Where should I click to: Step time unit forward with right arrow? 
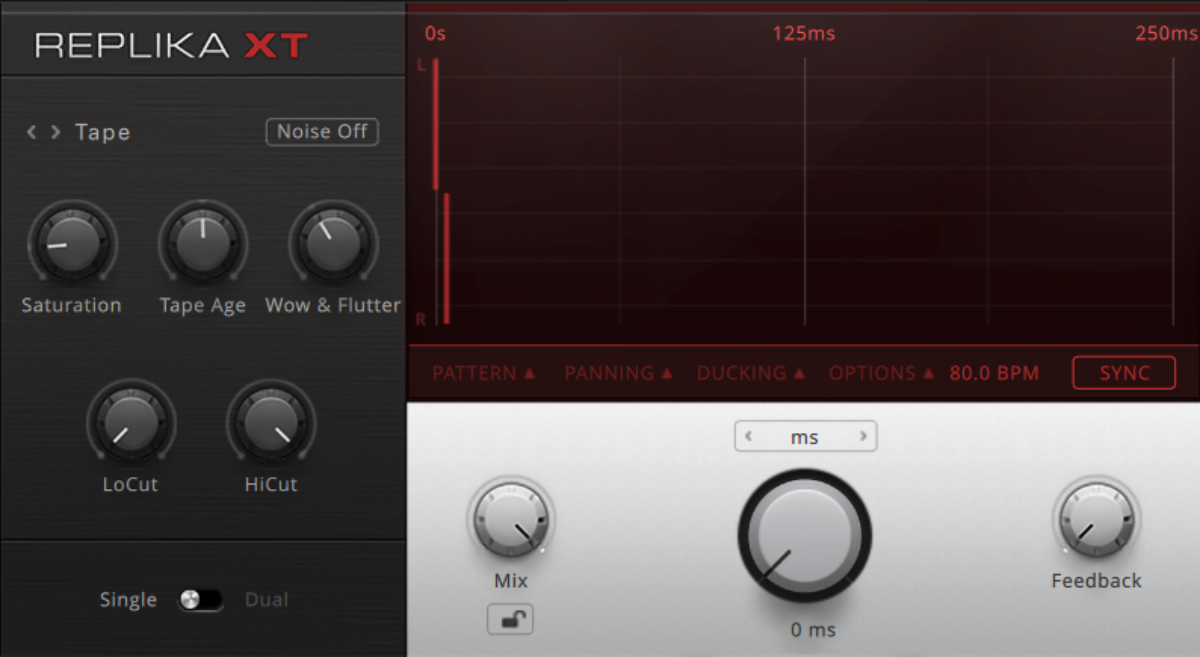coord(863,437)
